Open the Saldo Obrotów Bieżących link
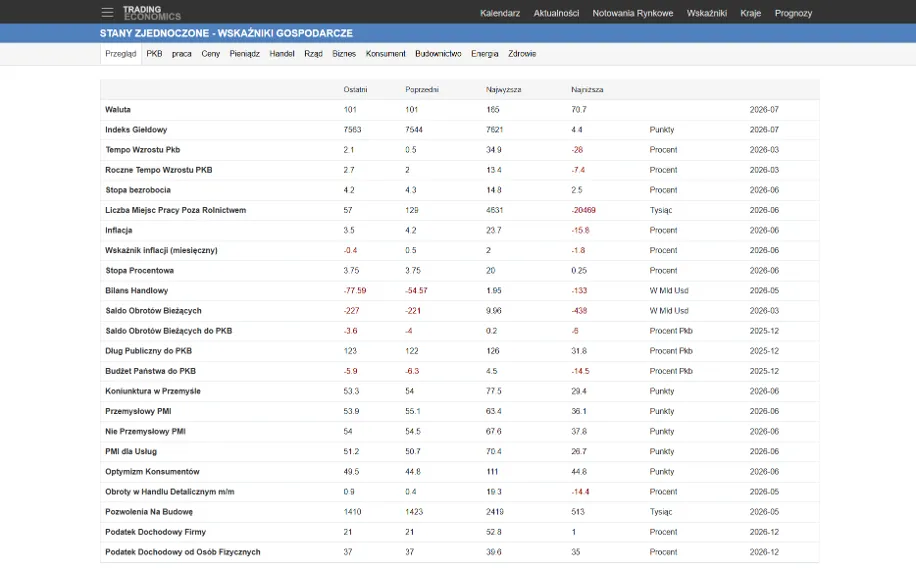The height and width of the screenshot is (571, 916). (154, 311)
